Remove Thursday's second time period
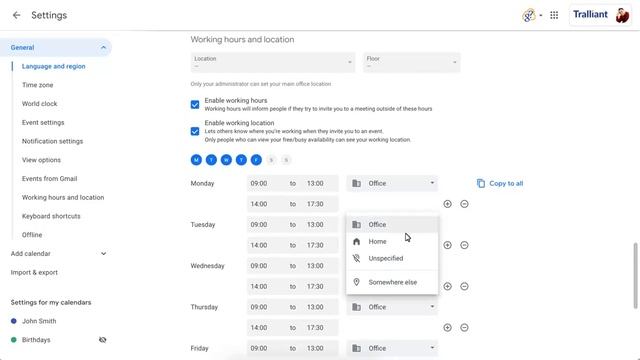This screenshot has width=640, height=360. pos(464,327)
